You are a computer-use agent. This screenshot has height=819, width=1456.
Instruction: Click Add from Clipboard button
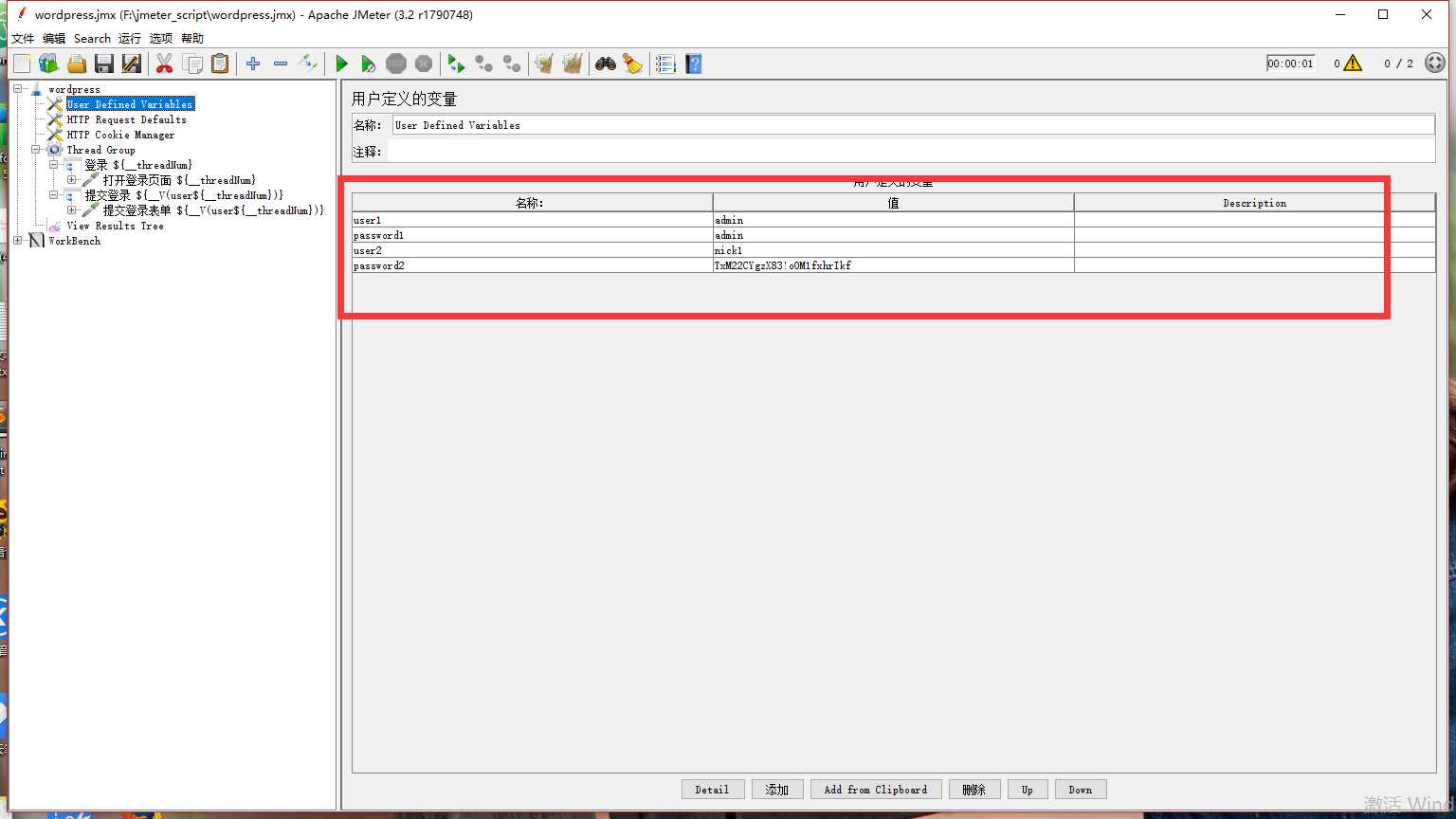pos(876,790)
